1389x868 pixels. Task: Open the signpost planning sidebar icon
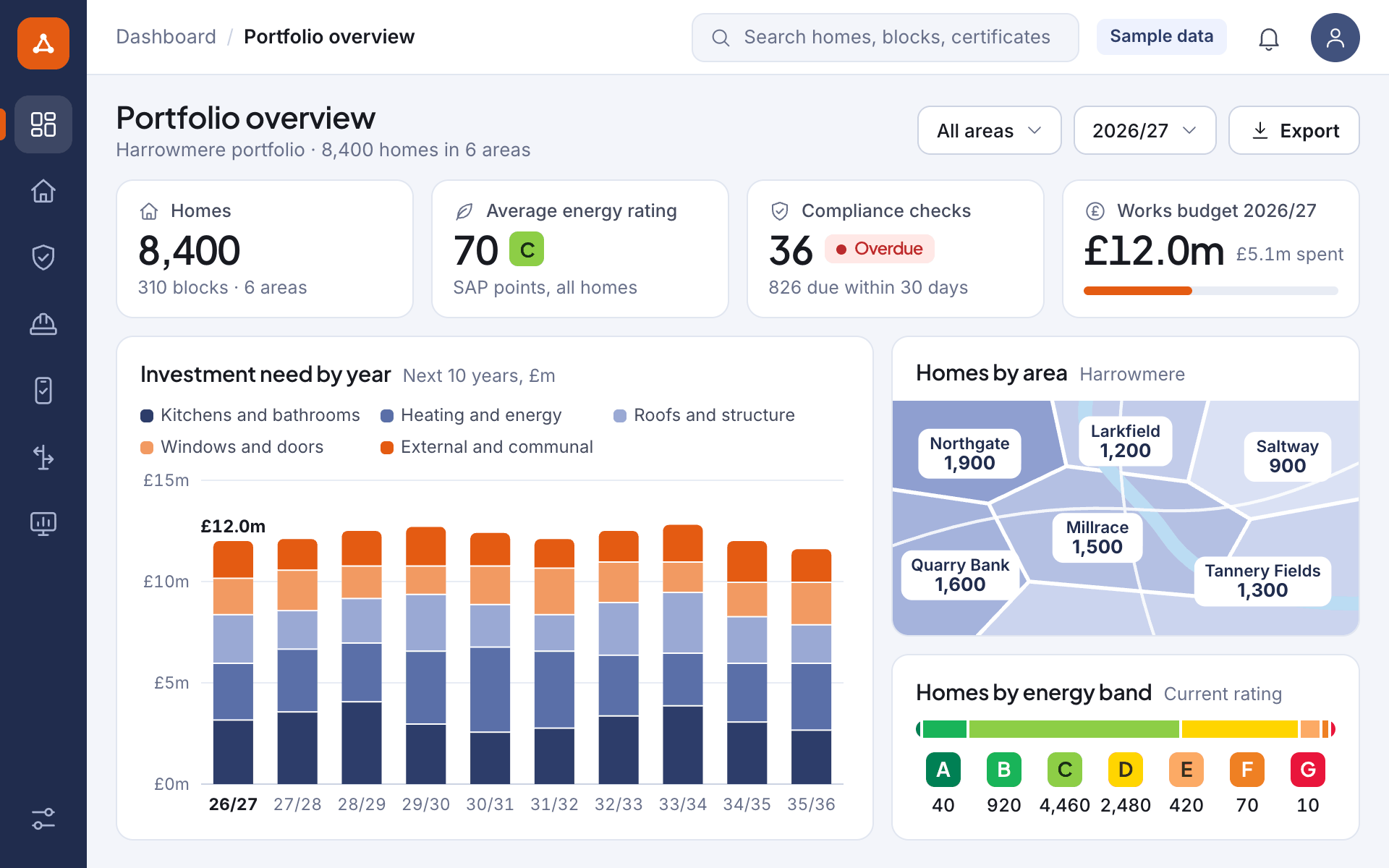(43, 457)
